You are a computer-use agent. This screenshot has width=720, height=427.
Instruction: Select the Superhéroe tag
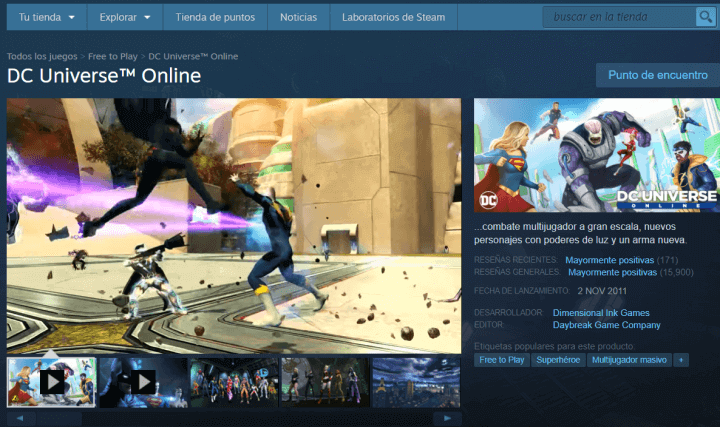click(558, 360)
